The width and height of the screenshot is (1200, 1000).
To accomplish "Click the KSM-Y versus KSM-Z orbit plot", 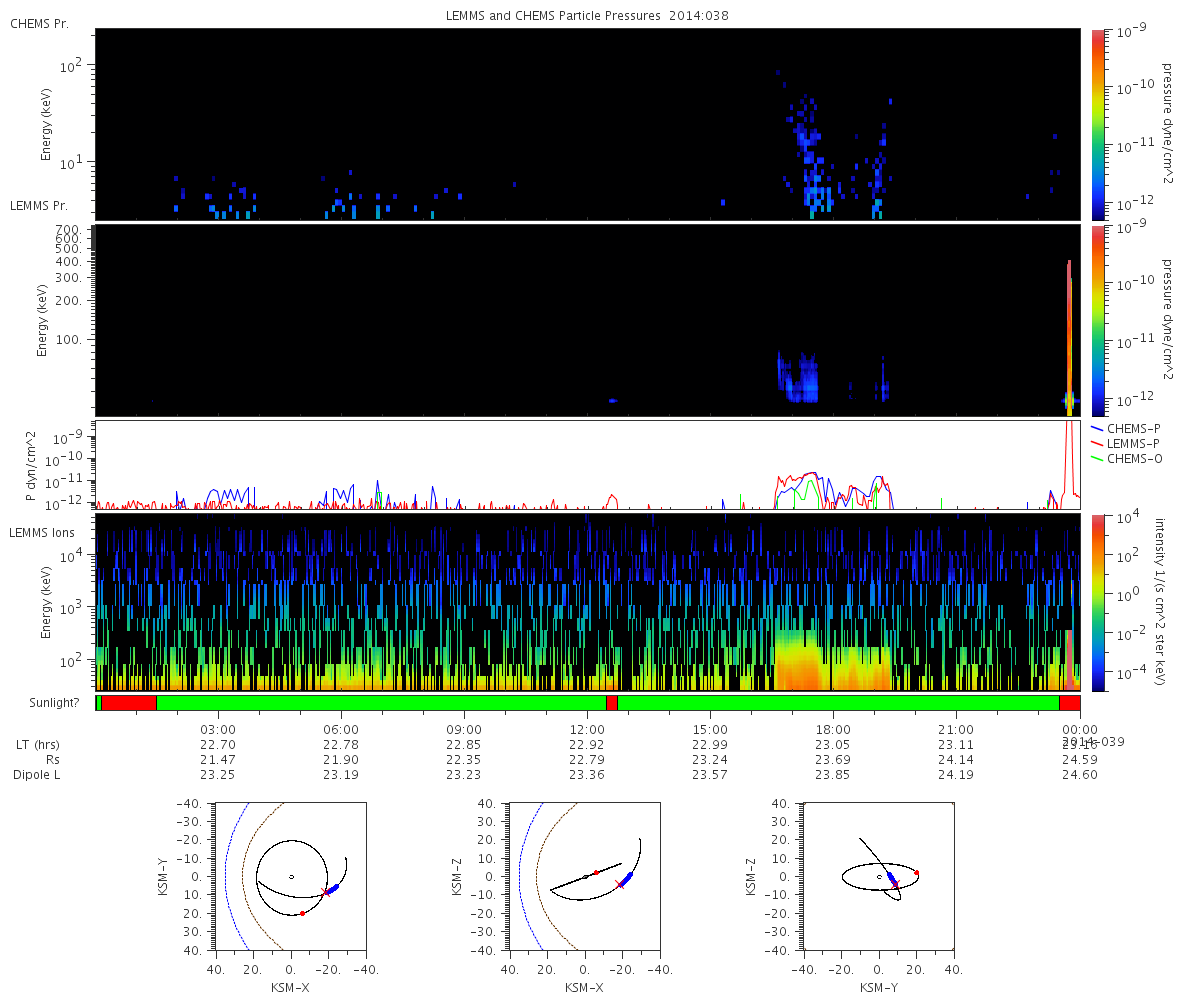I will click(879, 876).
